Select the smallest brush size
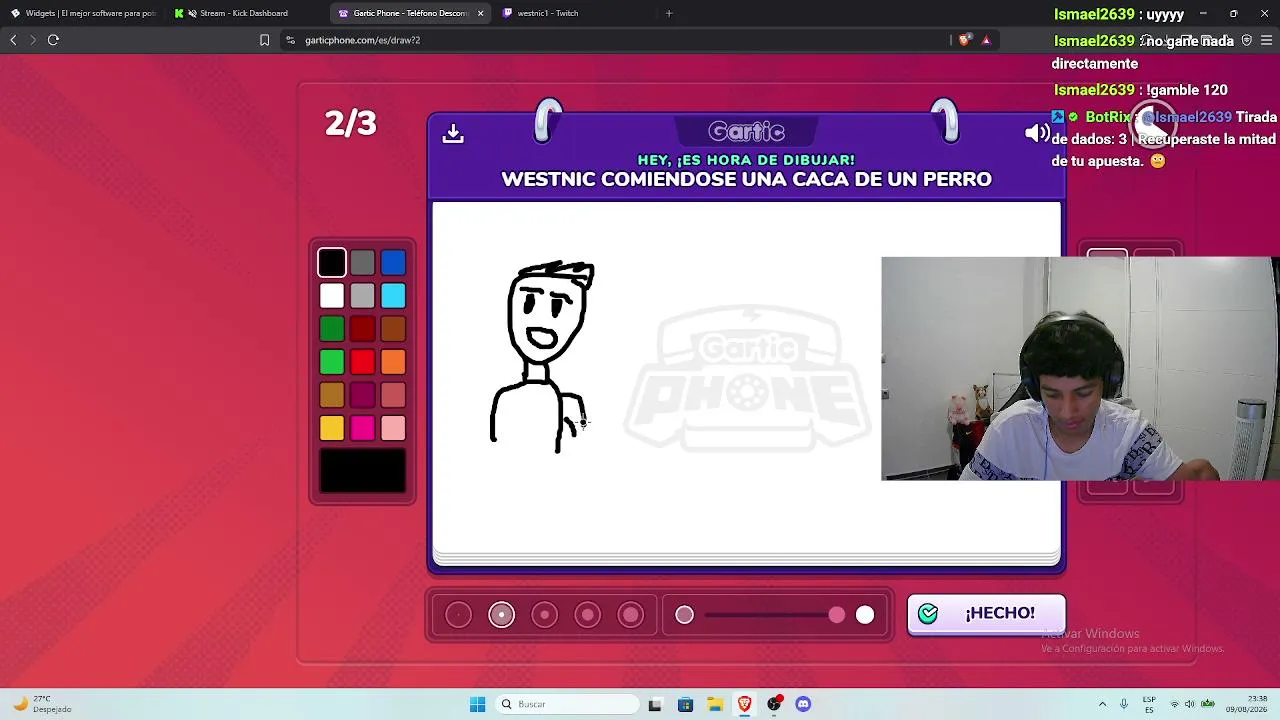 click(x=458, y=615)
